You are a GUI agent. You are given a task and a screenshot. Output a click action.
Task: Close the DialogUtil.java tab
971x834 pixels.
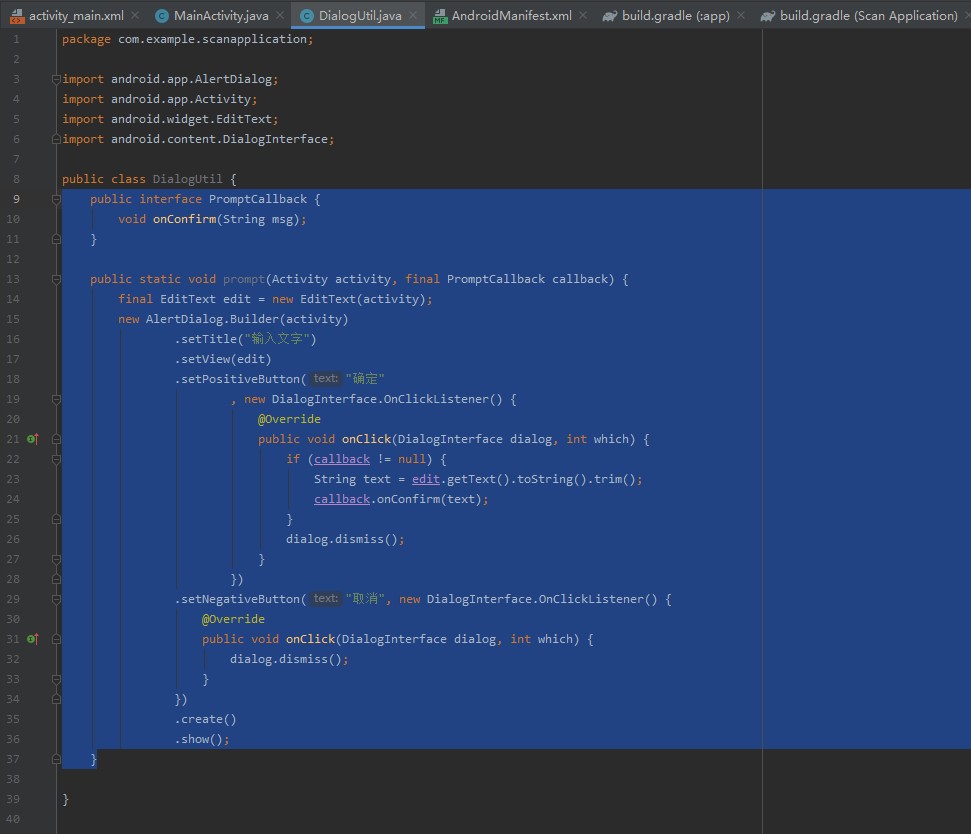point(414,16)
